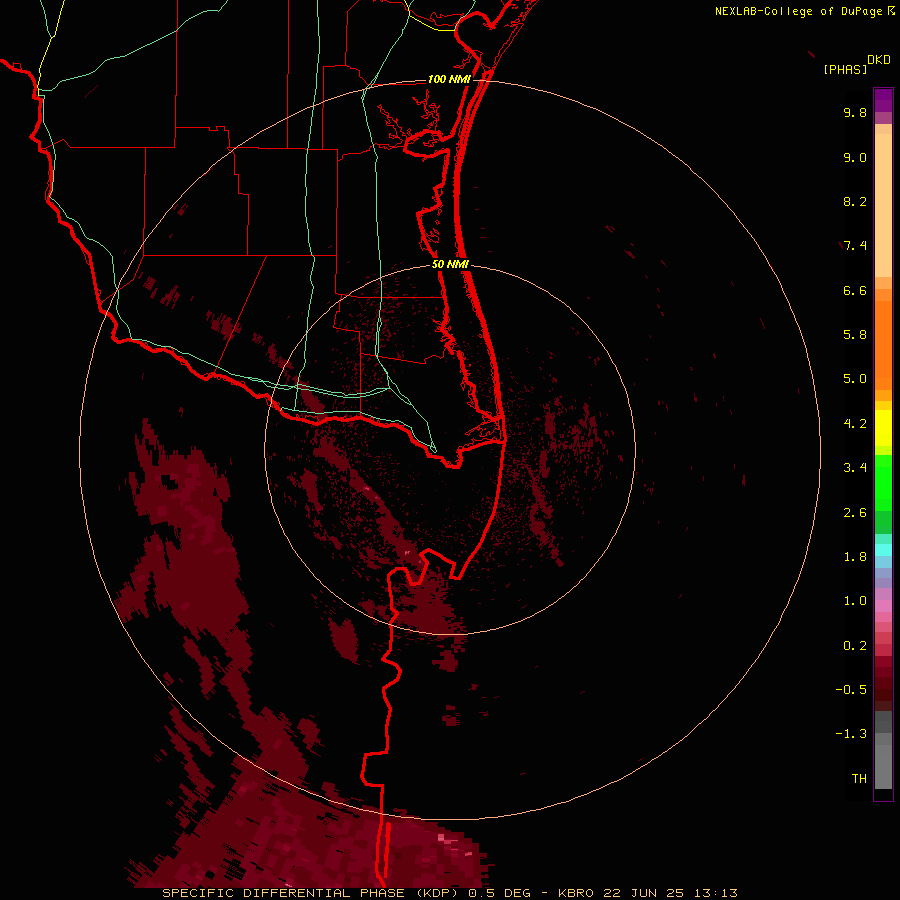Click the 5.0 legend value
This screenshot has height=900, width=900.
(x=855, y=379)
